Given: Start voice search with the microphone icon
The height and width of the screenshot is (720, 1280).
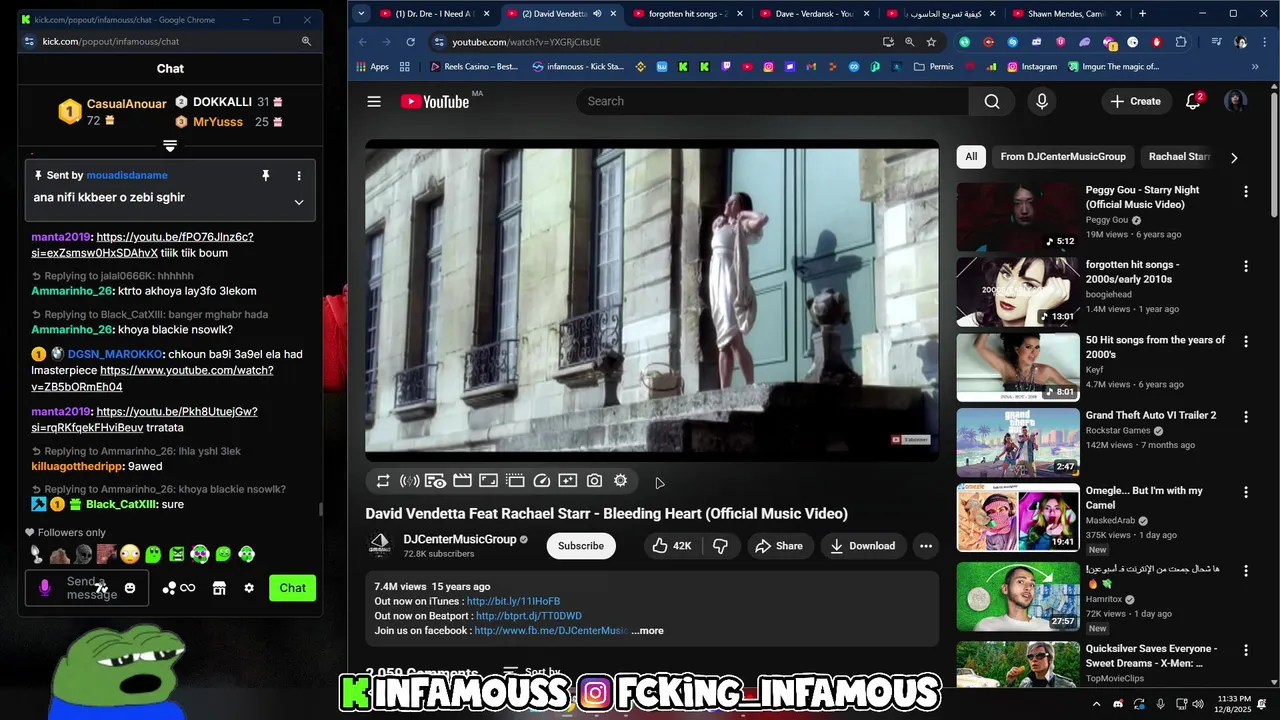Looking at the screenshot, I should (1042, 101).
